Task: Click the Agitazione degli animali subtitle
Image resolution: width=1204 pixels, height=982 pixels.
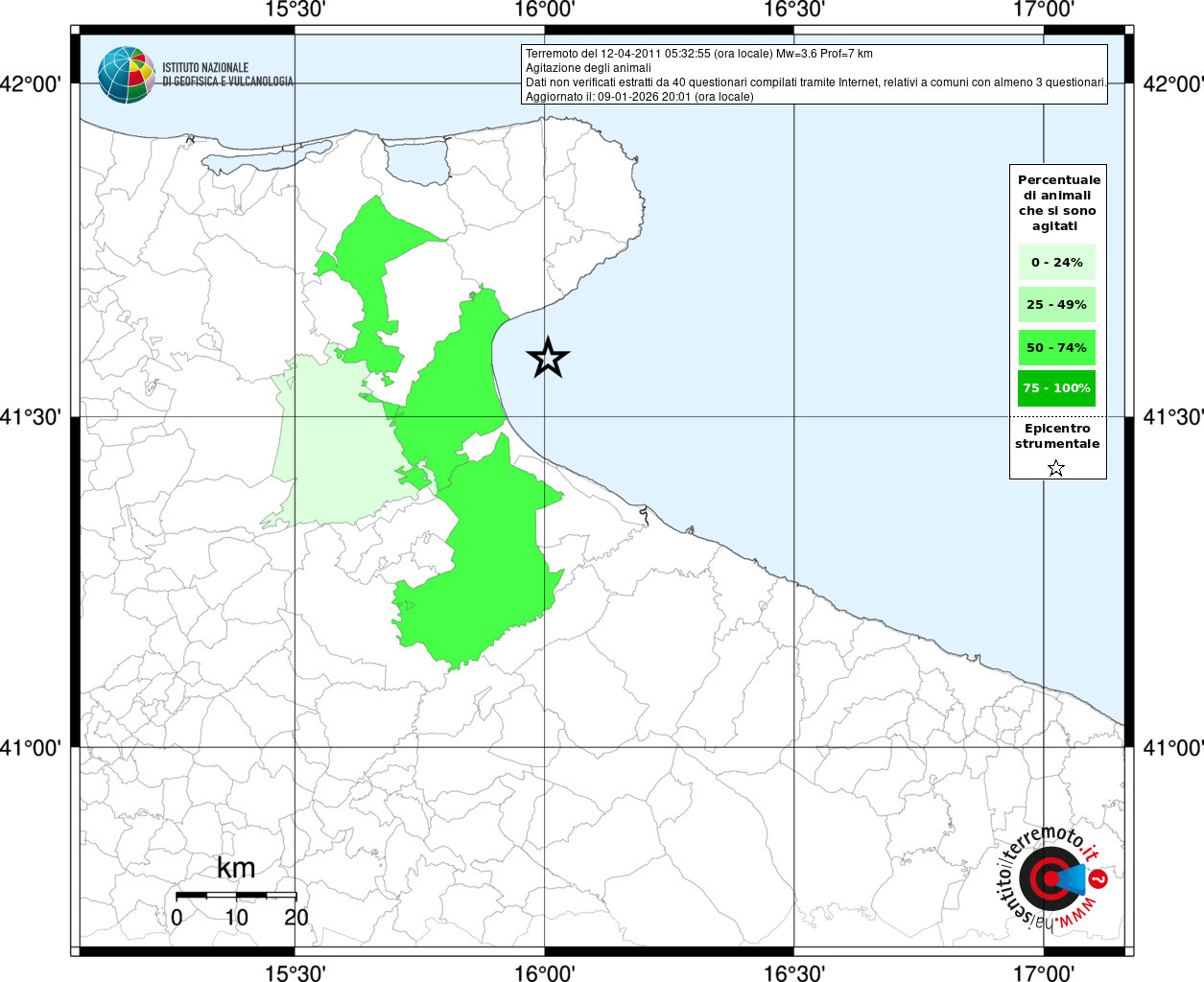Action: pyautogui.click(x=588, y=68)
